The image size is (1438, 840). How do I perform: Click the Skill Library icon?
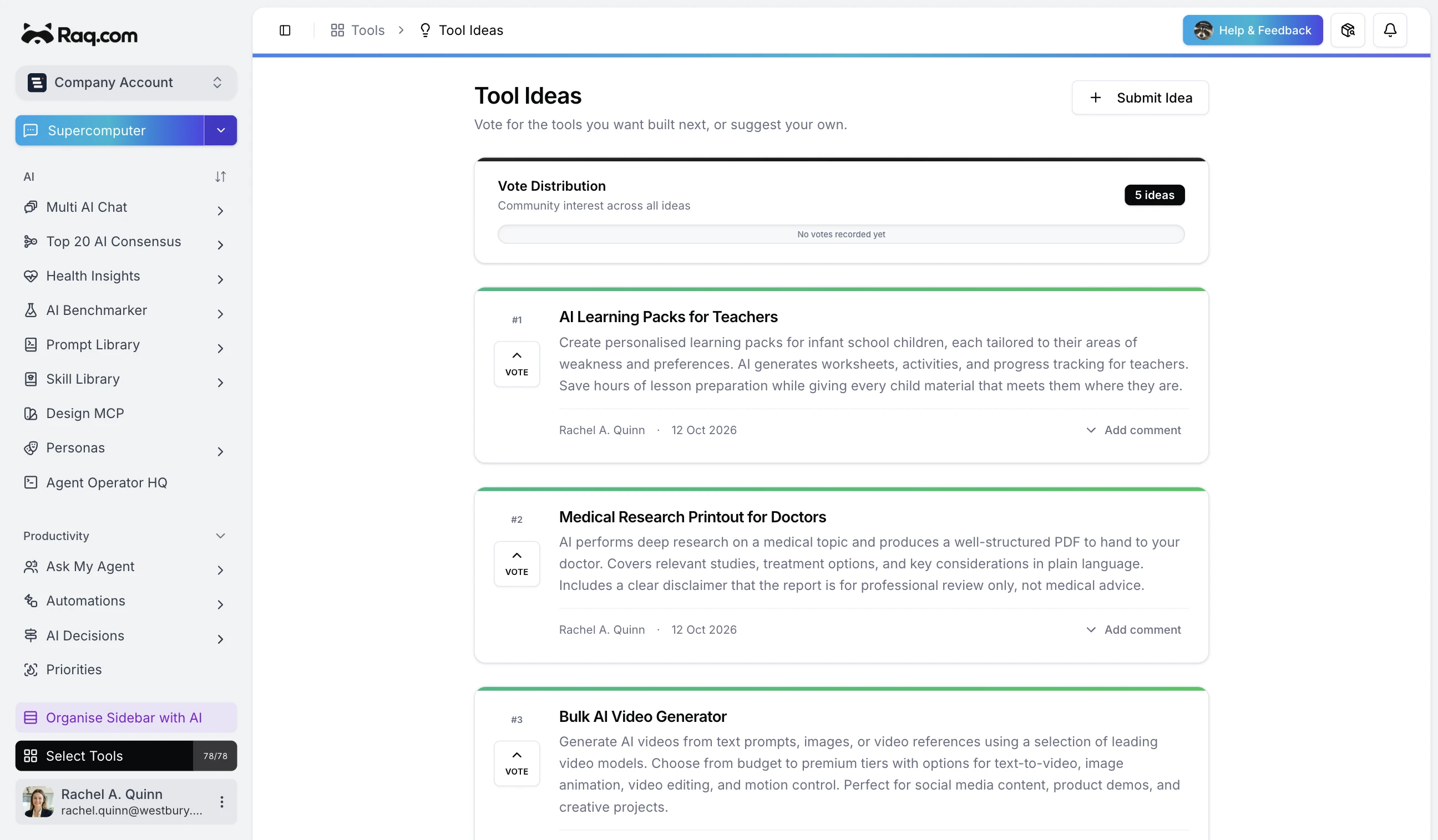(x=31, y=379)
